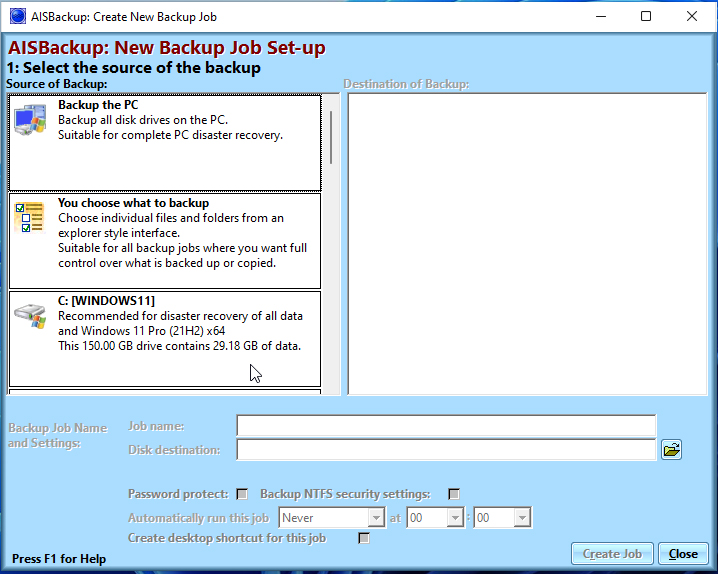This screenshot has height=574, width=718.
Task: Click the C: drive WINDOWS11 disk icon
Action: (x=31, y=316)
